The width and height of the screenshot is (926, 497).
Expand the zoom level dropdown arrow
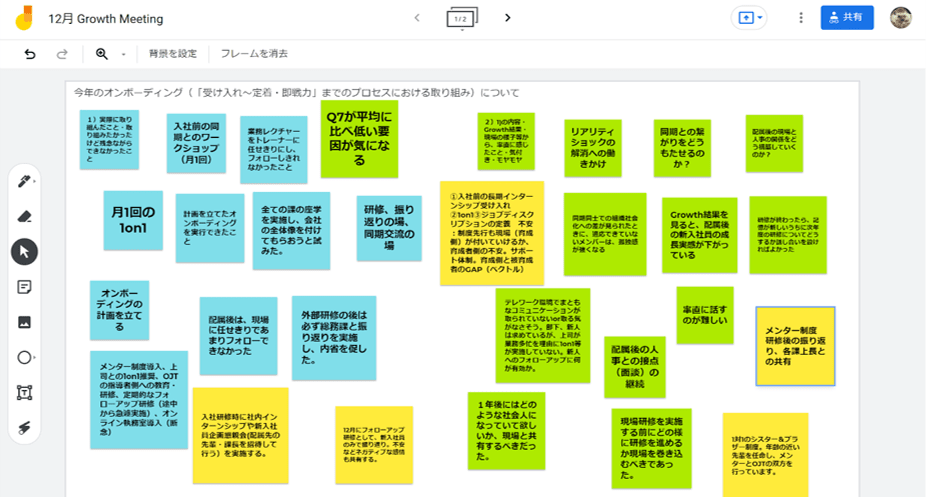[x=124, y=54]
